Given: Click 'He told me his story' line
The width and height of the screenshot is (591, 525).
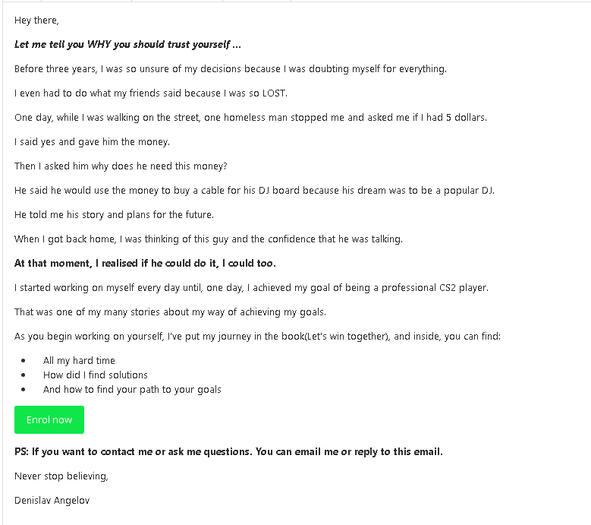Looking at the screenshot, I should (x=114, y=215).
